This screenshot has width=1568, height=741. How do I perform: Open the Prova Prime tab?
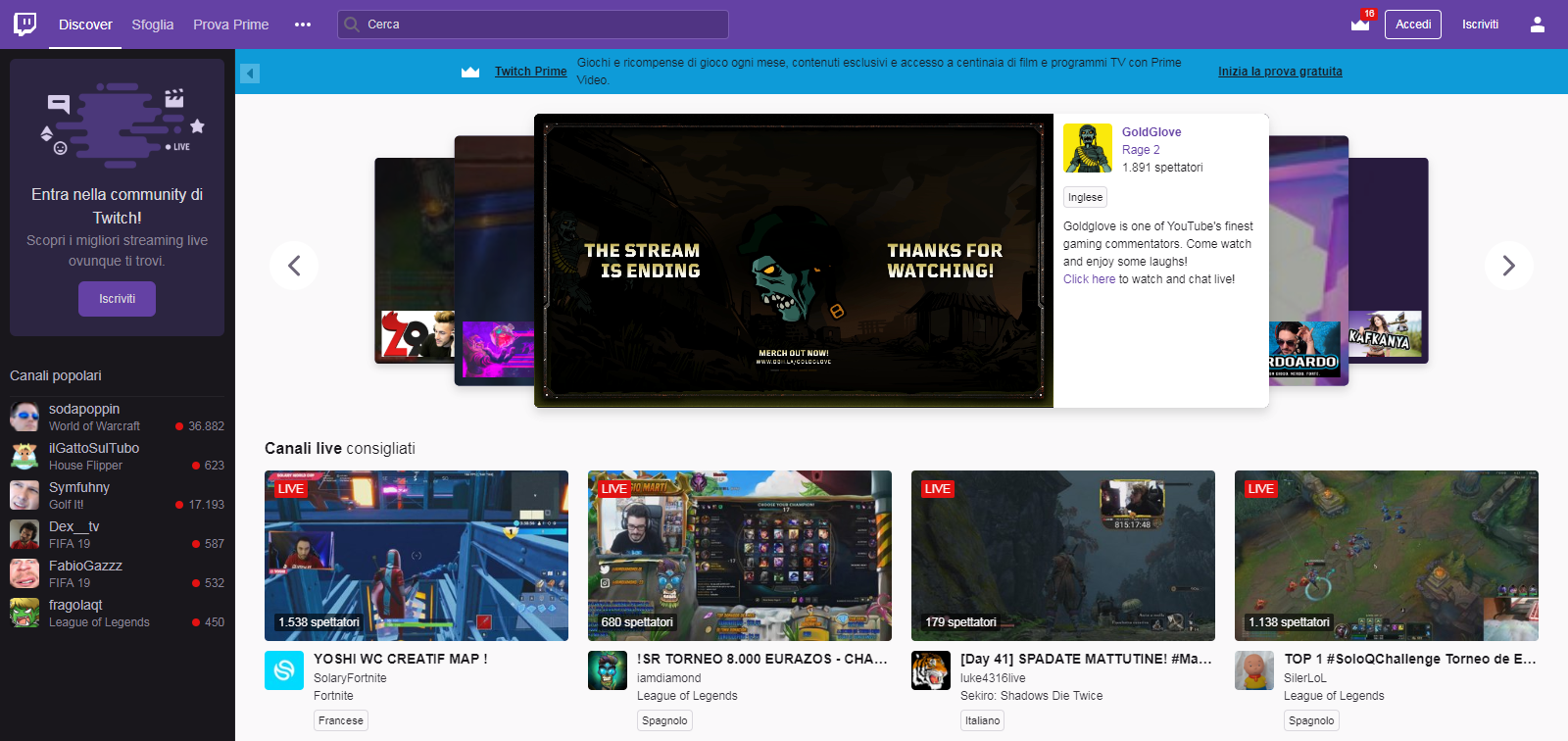pos(230,25)
